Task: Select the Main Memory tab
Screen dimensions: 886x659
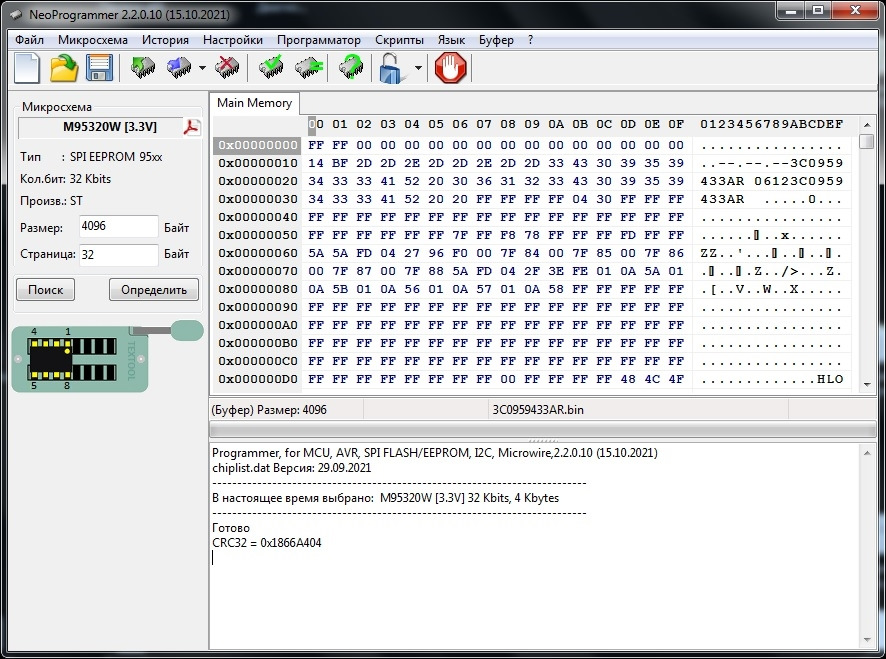Action: tap(254, 103)
